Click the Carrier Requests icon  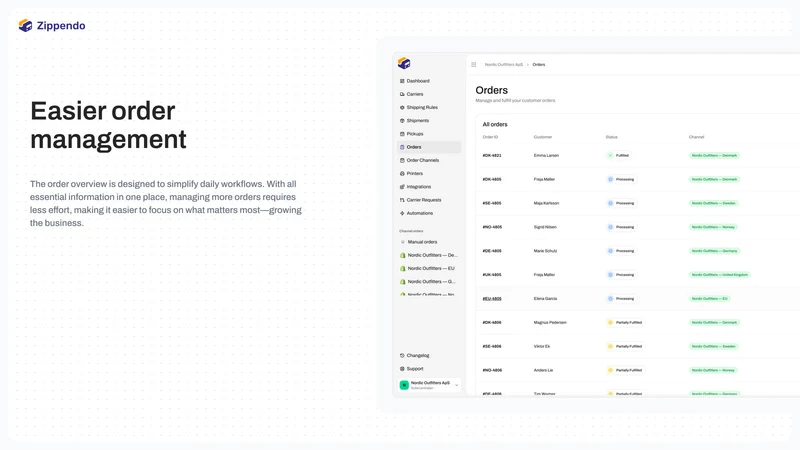(402, 201)
